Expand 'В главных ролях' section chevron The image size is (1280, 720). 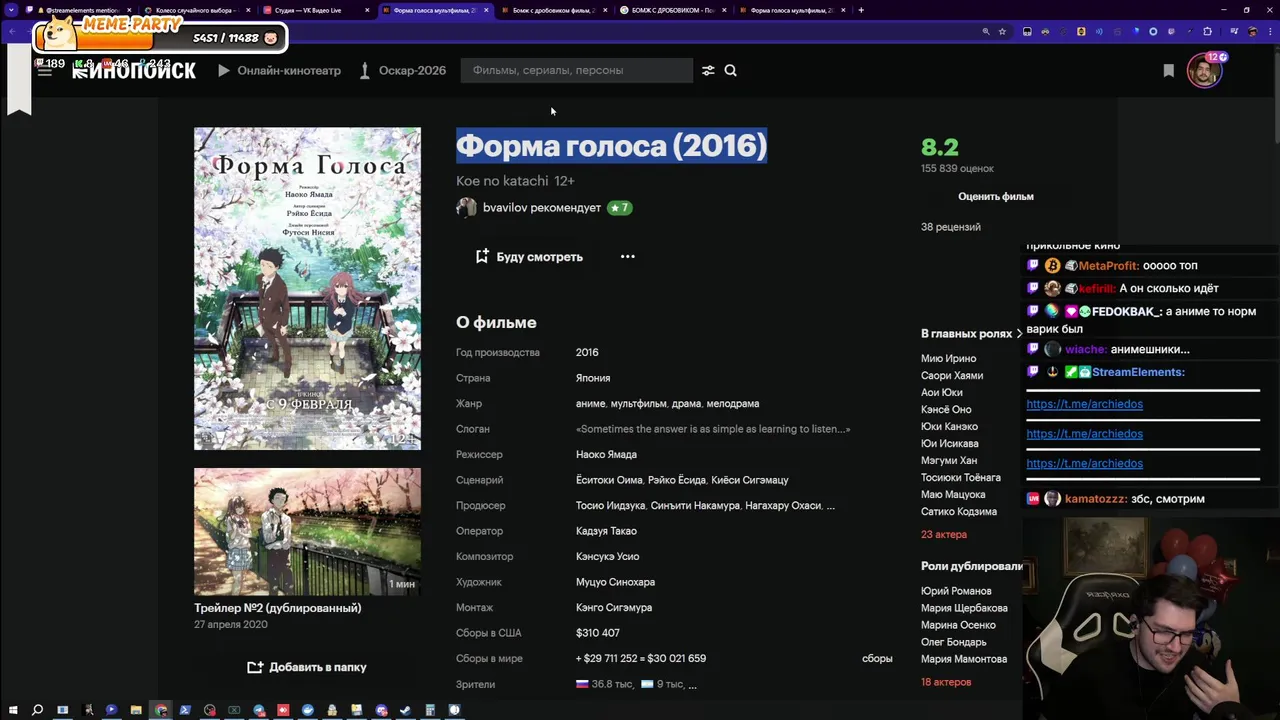point(1019,334)
